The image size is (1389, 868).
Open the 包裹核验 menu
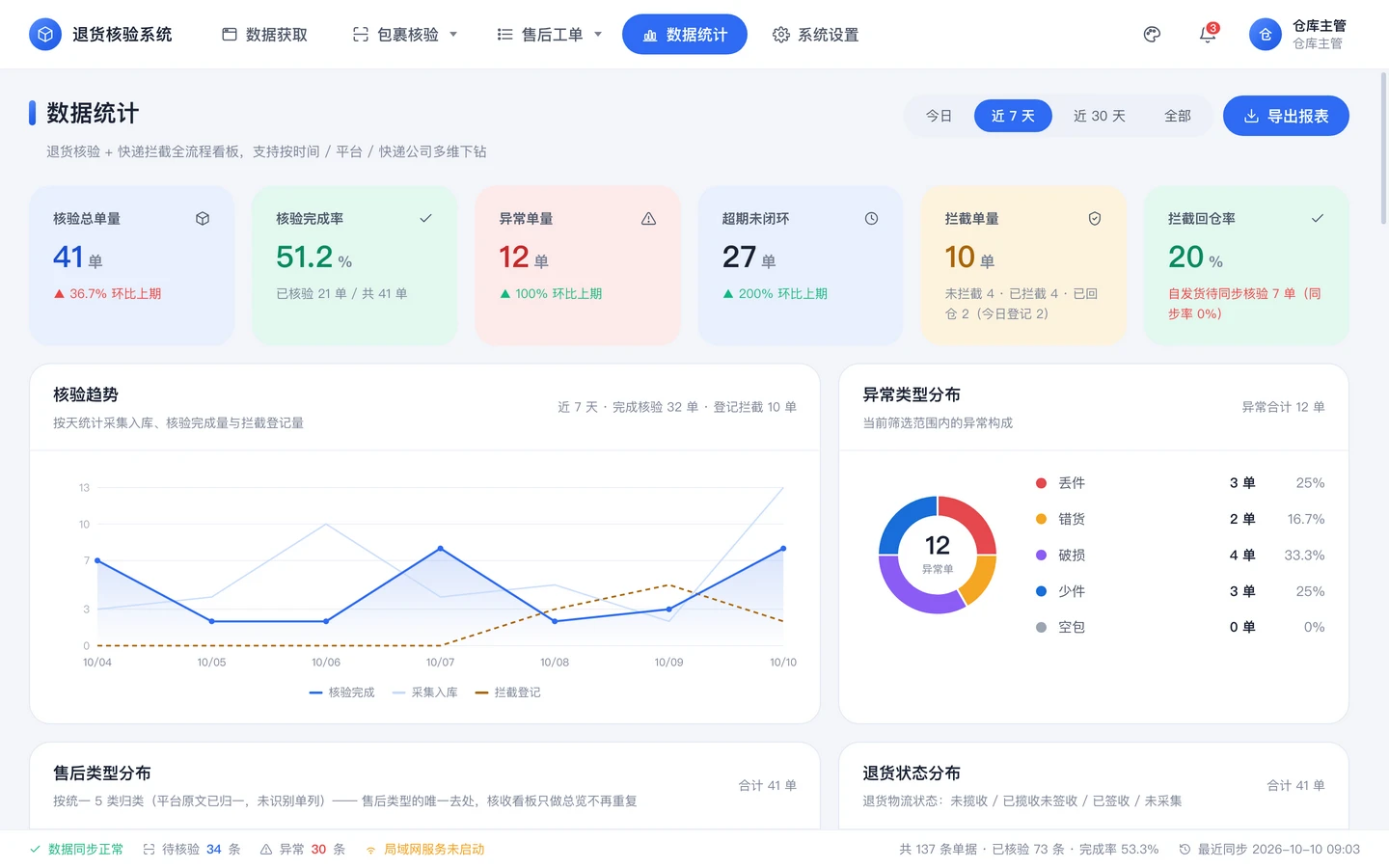pos(405,35)
